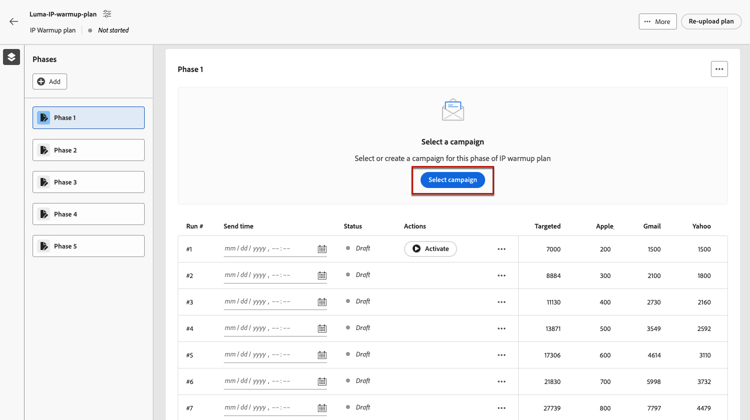
Task: Open plan settings sliders icon
Action: click(107, 14)
